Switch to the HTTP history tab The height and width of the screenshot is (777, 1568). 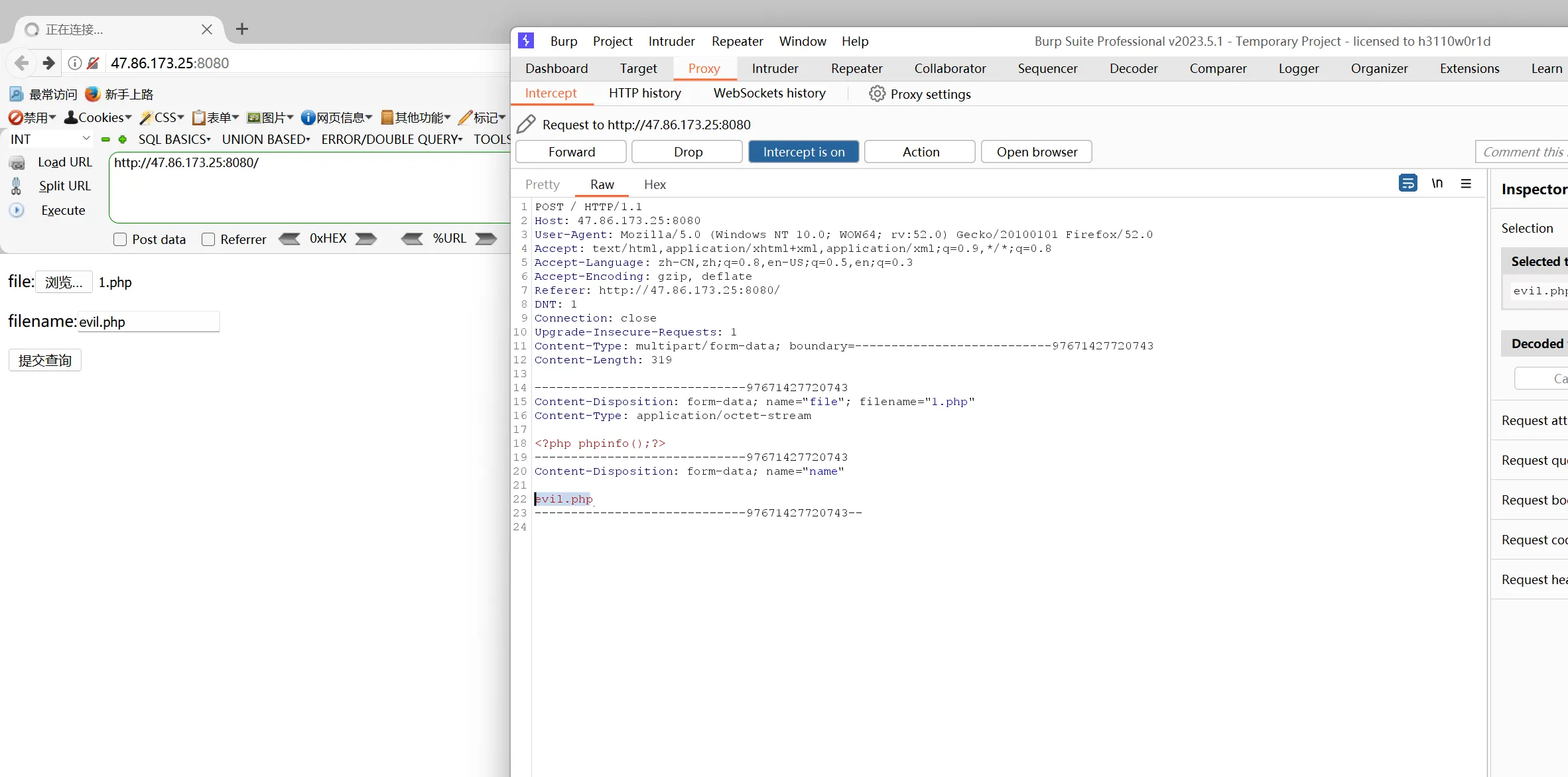point(645,93)
